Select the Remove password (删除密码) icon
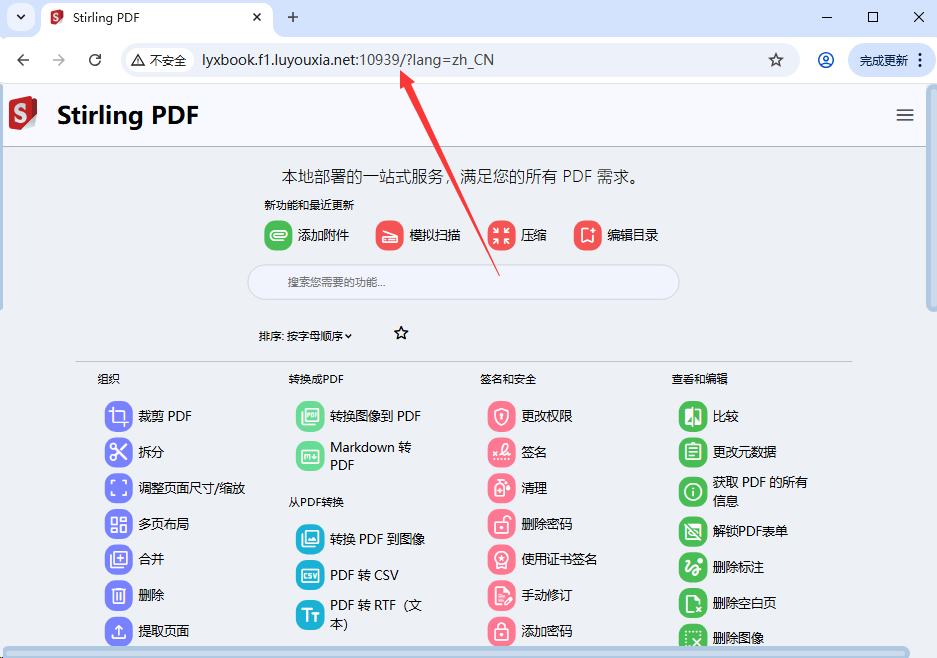The image size is (937, 658). click(501, 524)
